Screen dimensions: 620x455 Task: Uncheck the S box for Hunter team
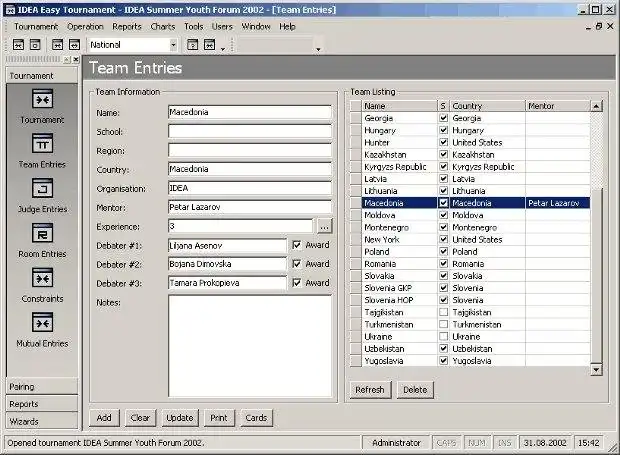[444, 142]
